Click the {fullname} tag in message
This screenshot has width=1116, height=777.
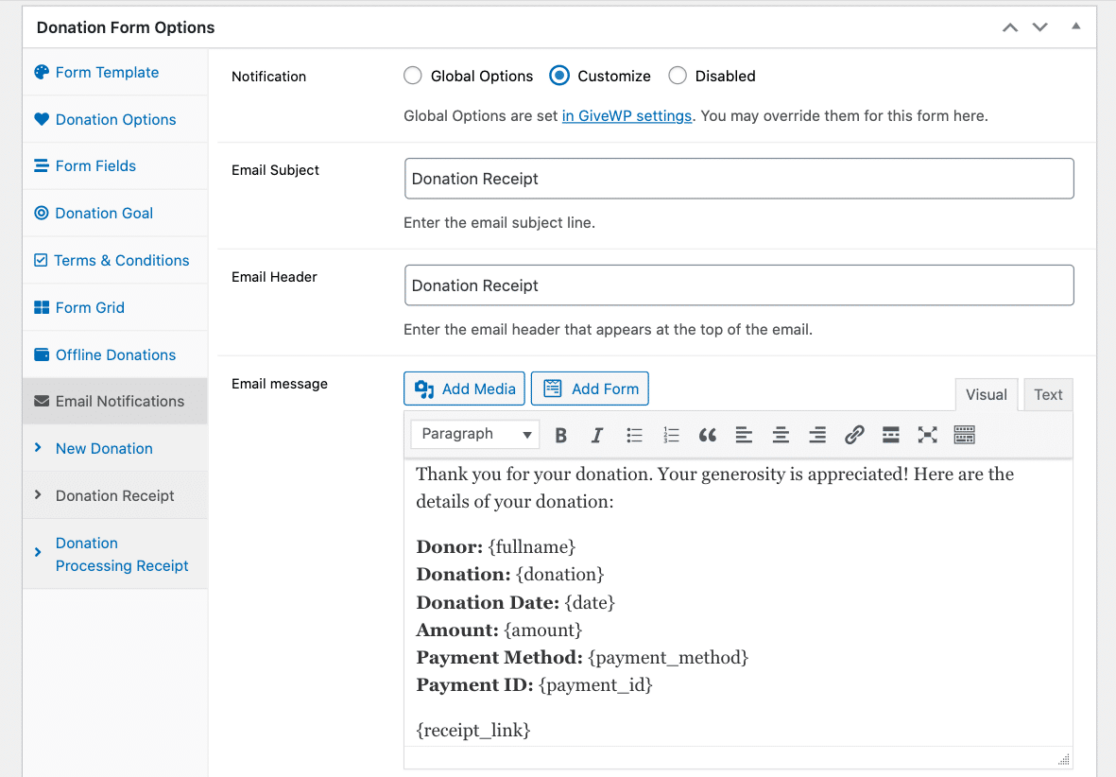point(532,546)
